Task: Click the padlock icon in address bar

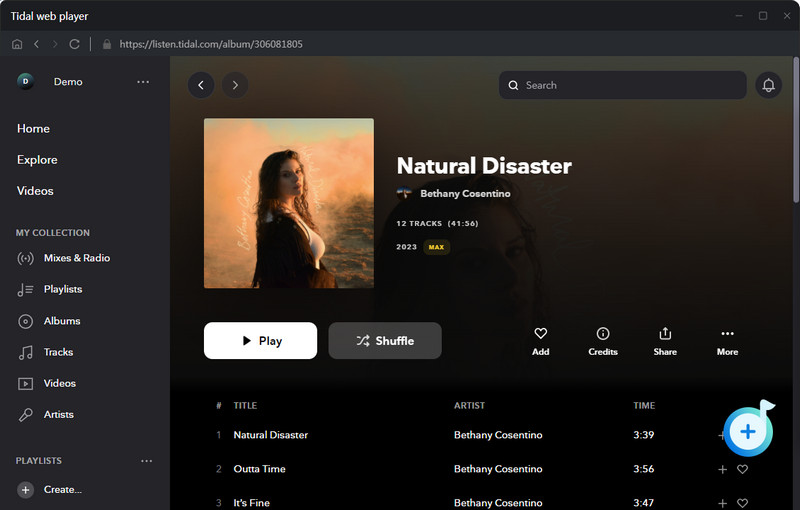Action: 107,44
